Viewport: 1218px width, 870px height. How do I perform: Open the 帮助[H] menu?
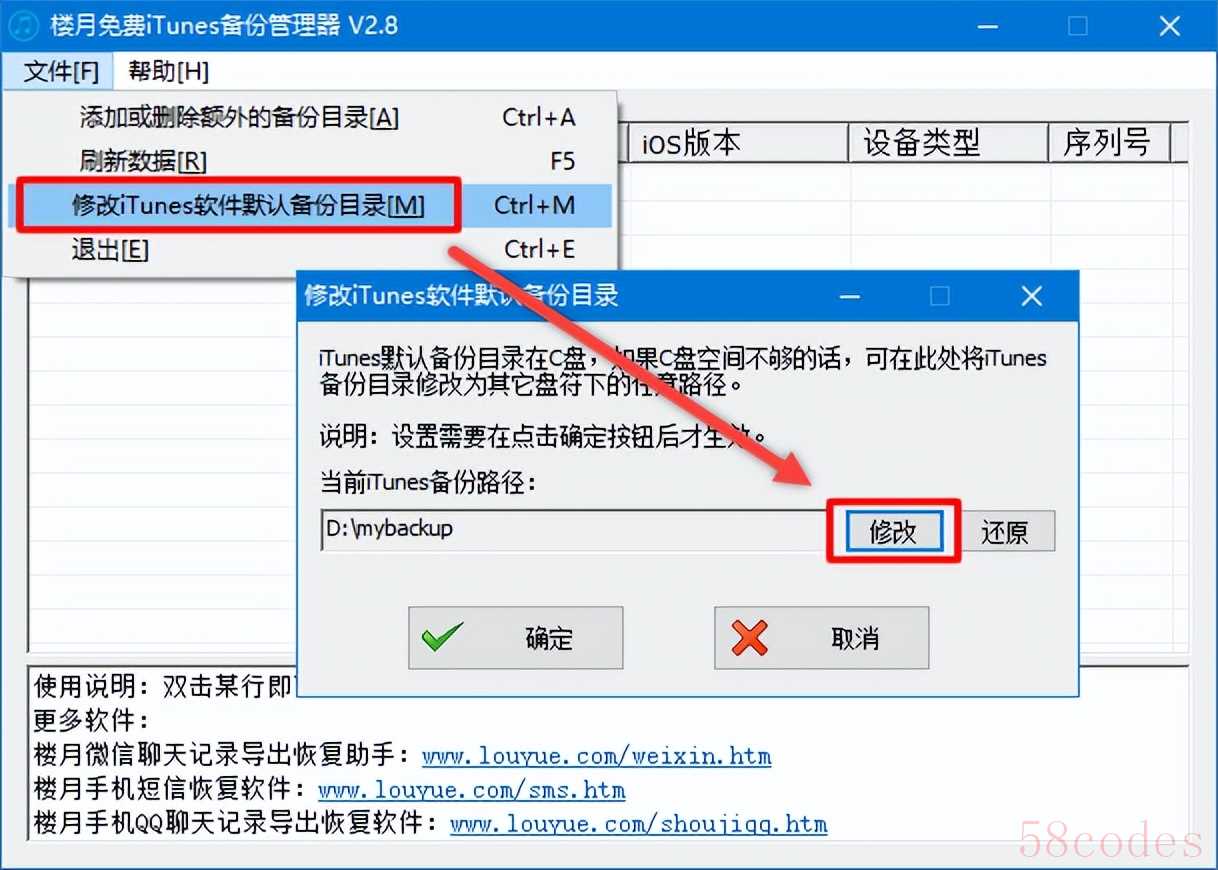tap(168, 72)
